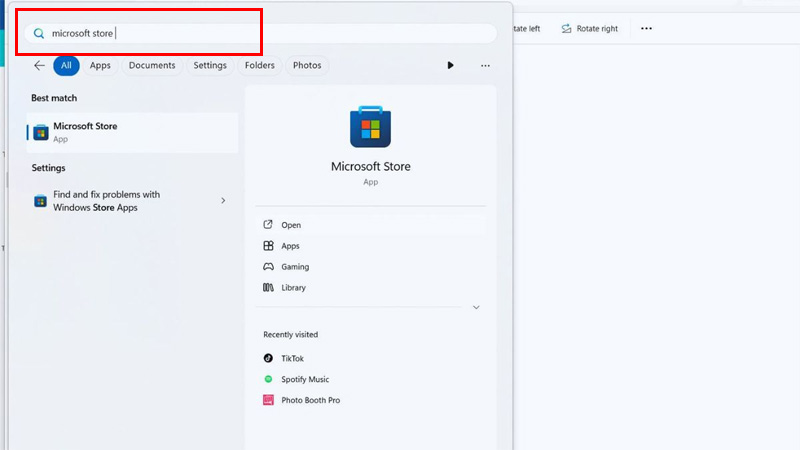The image size is (800, 450).
Task: Open TikTok from Recently visited
Action: point(292,358)
